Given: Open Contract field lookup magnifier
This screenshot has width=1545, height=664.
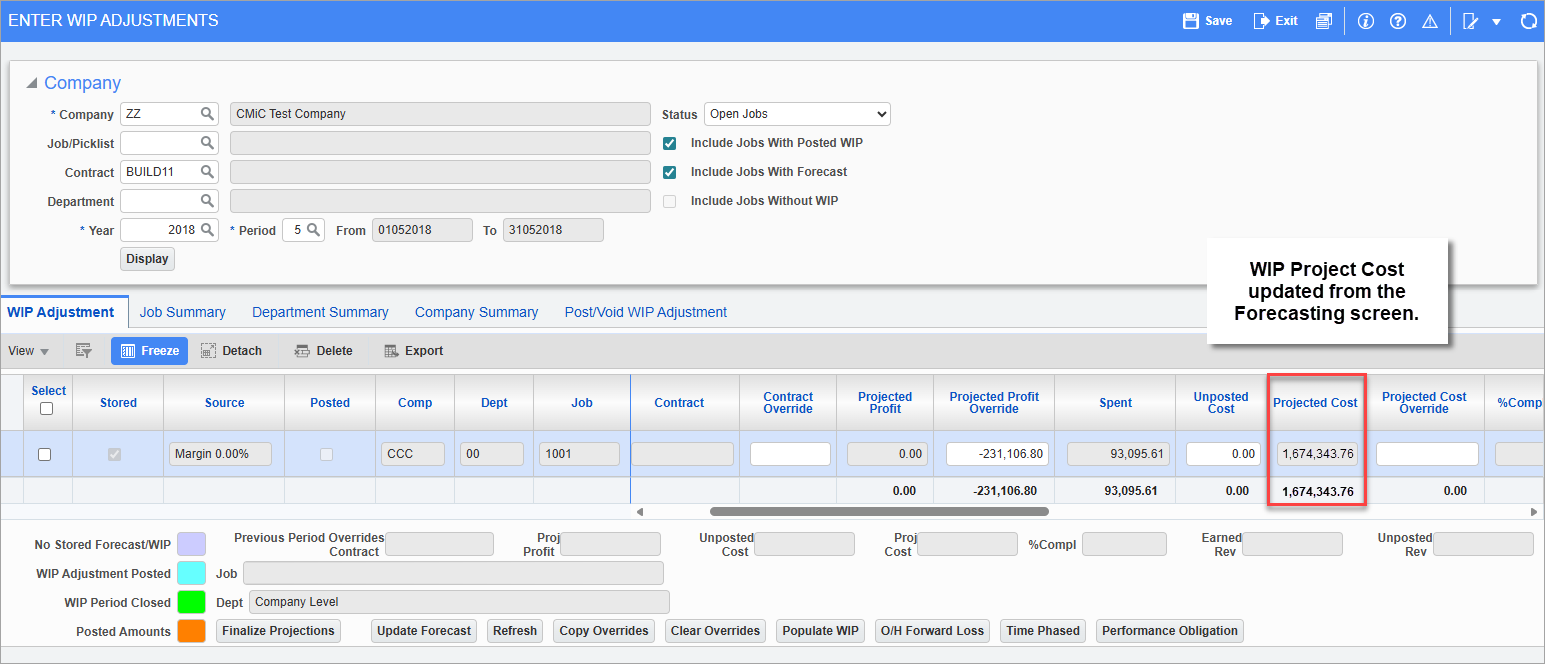Looking at the screenshot, I should pyautogui.click(x=208, y=172).
